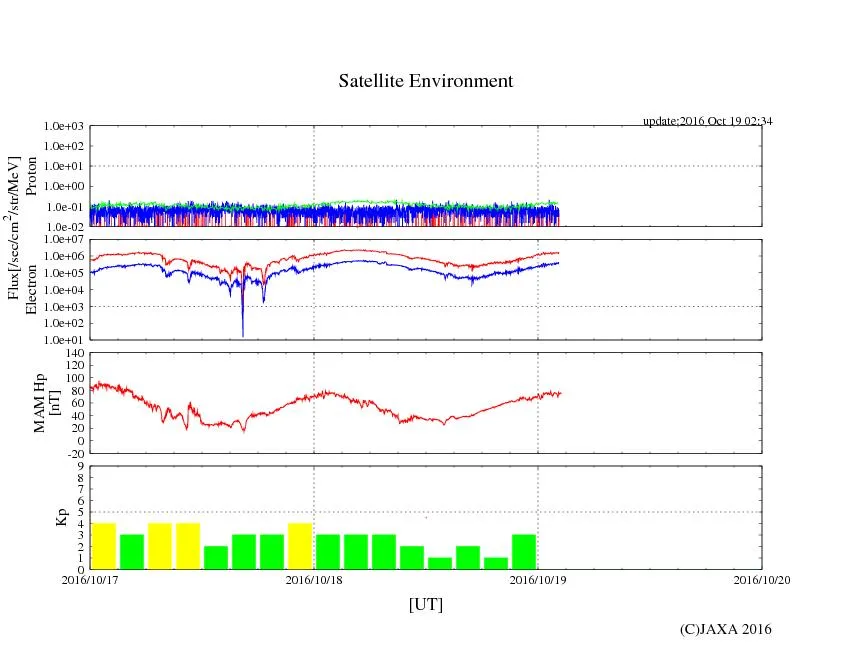Click the Kp axis tick "9"
Viewport: 846px width, 655px height.
[81, 467]
